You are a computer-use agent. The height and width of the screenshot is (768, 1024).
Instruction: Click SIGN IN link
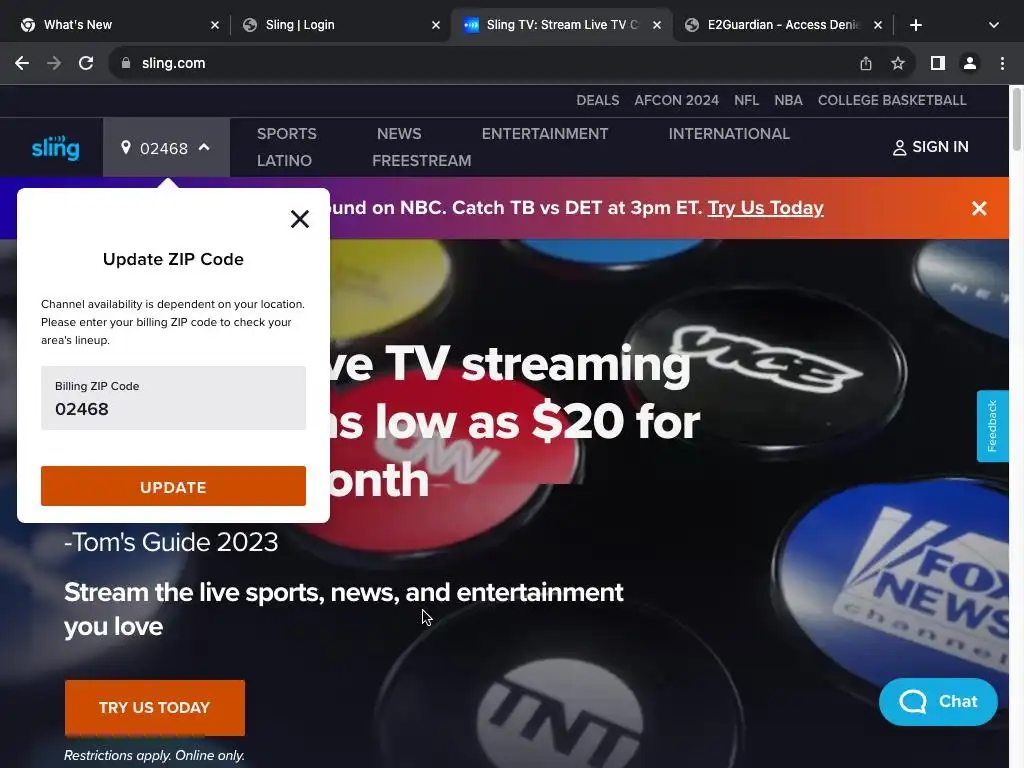point(930,148)
